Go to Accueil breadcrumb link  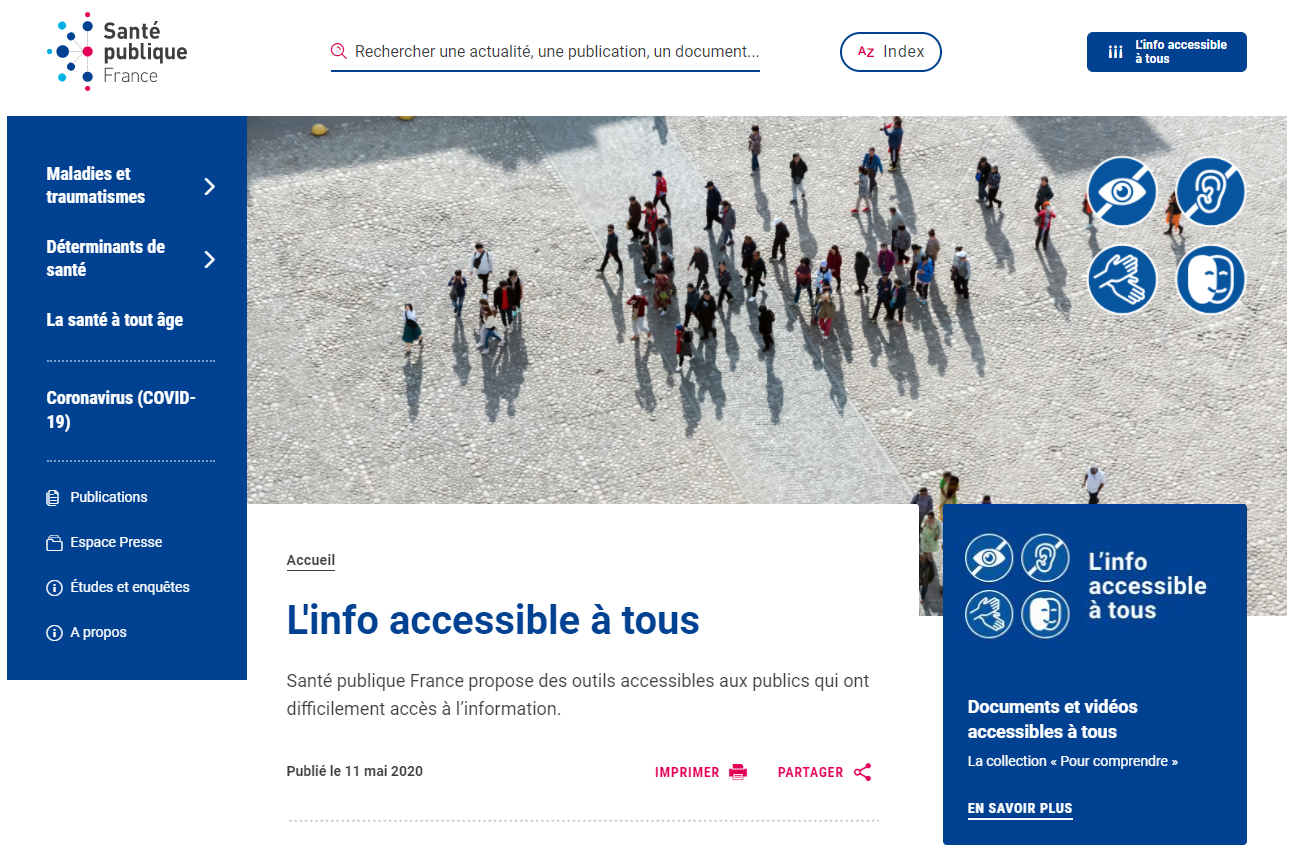point(311,560)
